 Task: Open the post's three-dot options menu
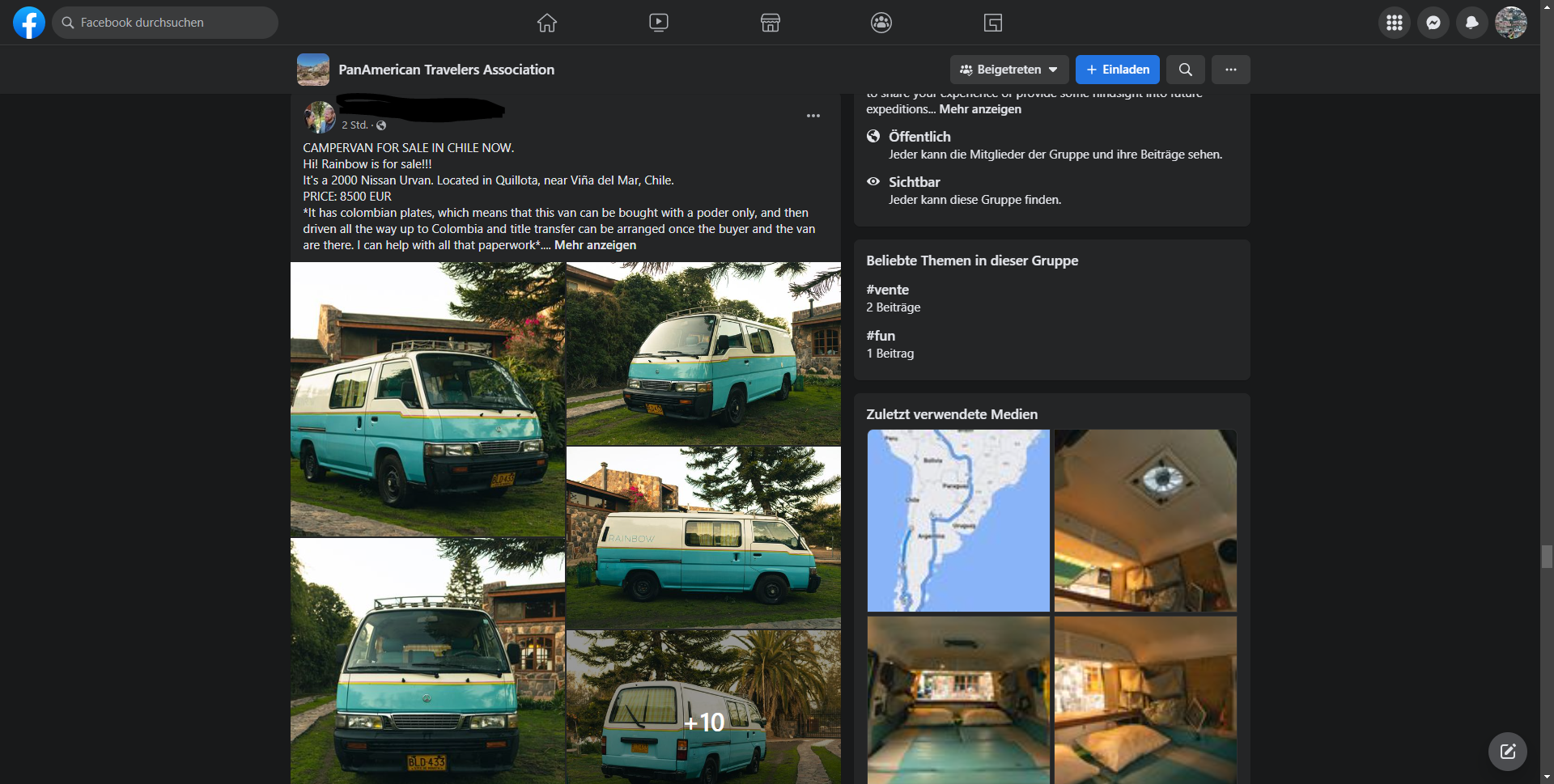click(x=813, y=116)
